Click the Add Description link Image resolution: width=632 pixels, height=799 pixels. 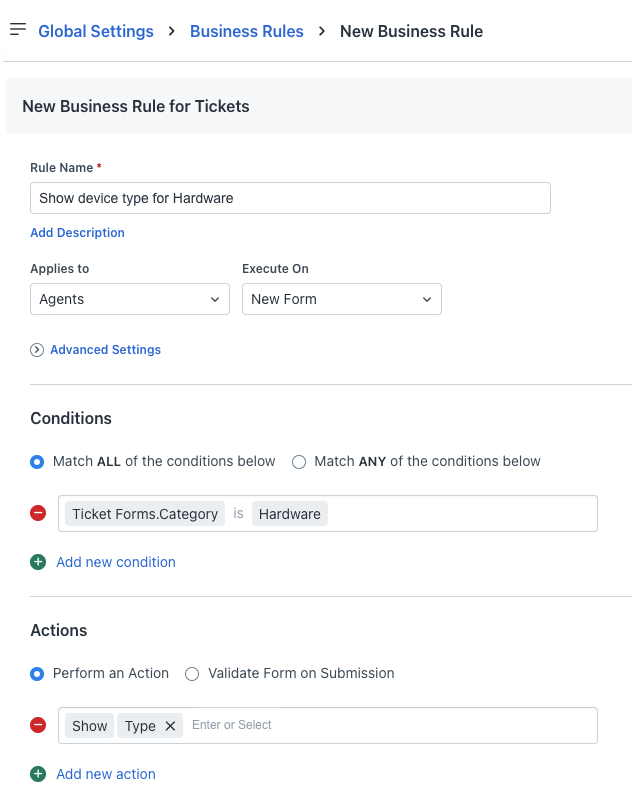[x=77, y=233]
